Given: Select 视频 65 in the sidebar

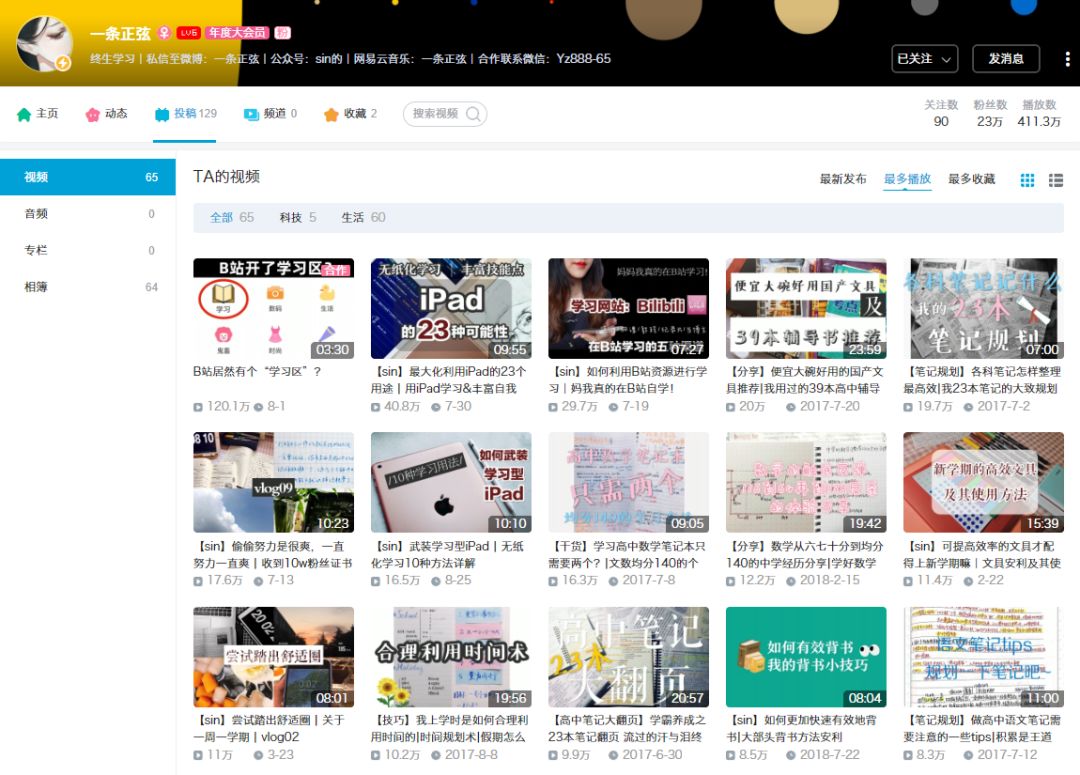Looking at the screenshot, I should click(87, 177).
